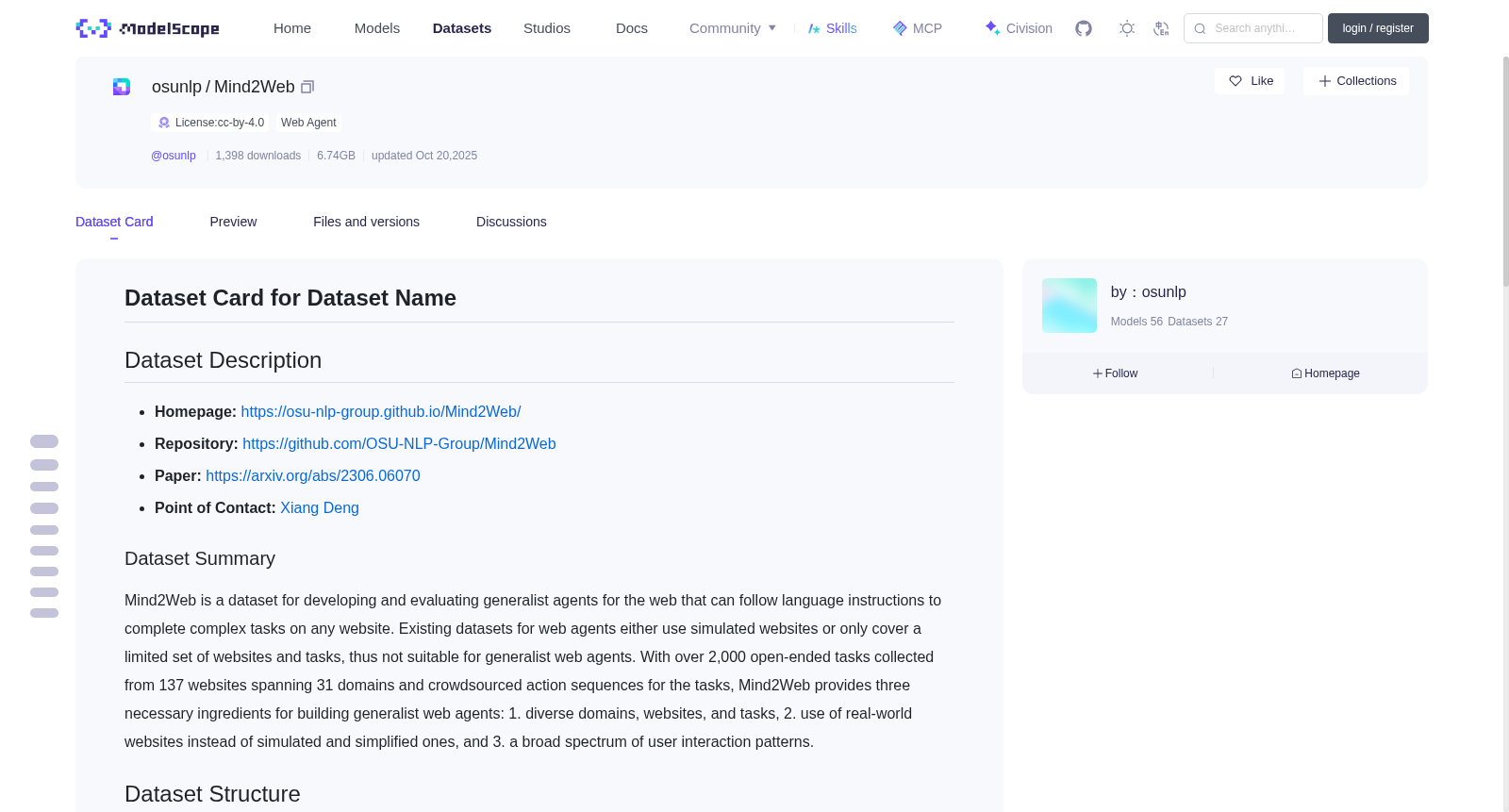Click the Datasets 27 count
Screen dimensions: 1509x812
click(1198, 322)
